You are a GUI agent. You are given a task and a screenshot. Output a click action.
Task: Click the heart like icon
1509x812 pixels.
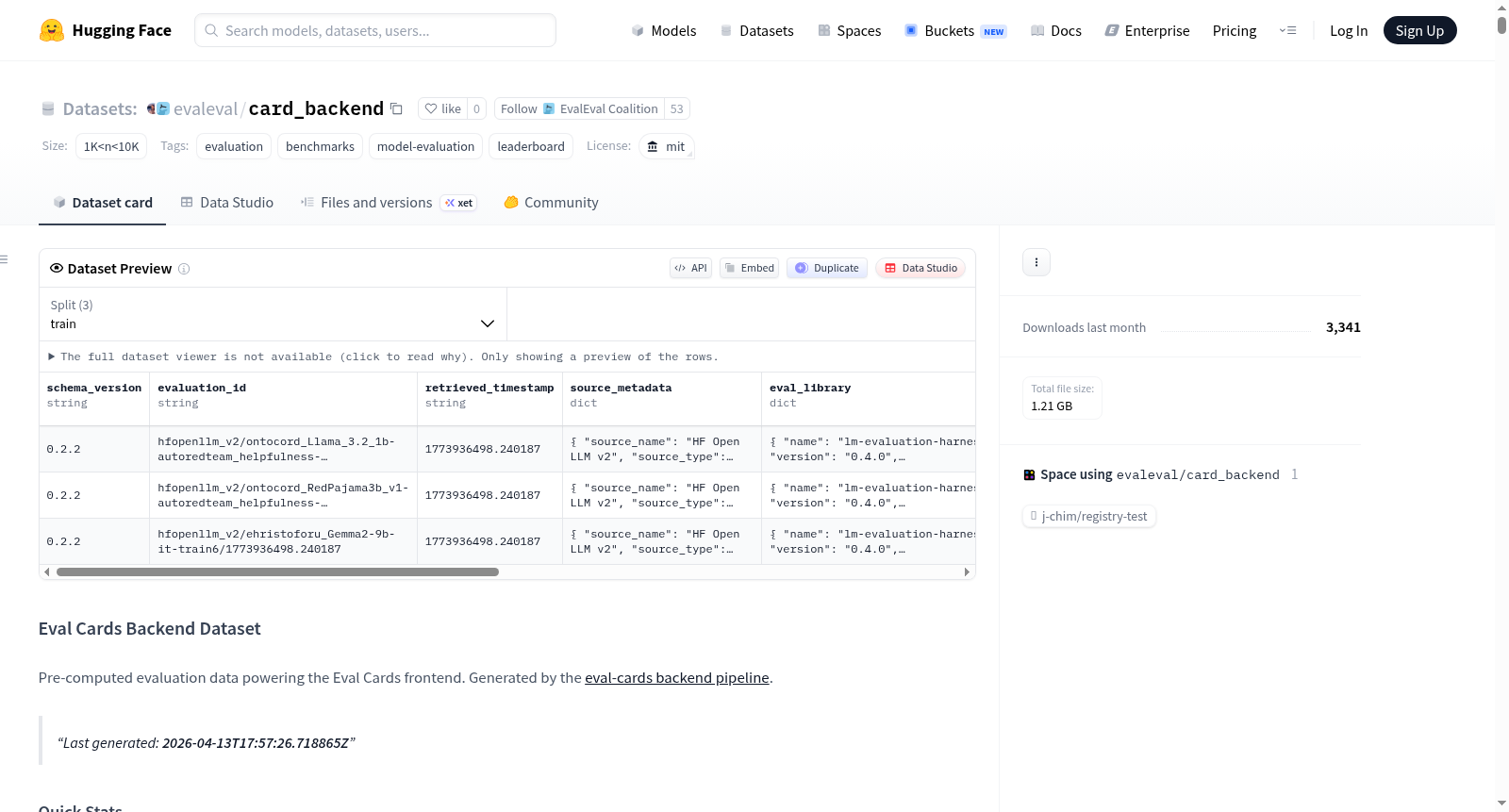(x=431, y=108)
